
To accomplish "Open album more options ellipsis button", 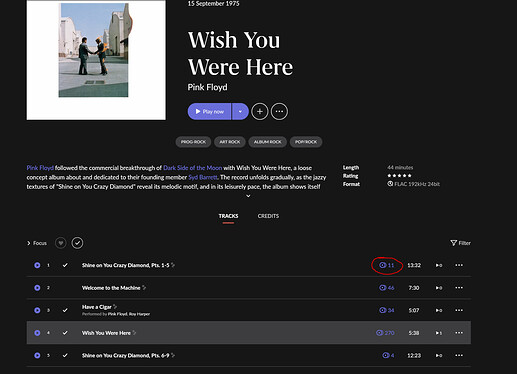I will 279,111.
